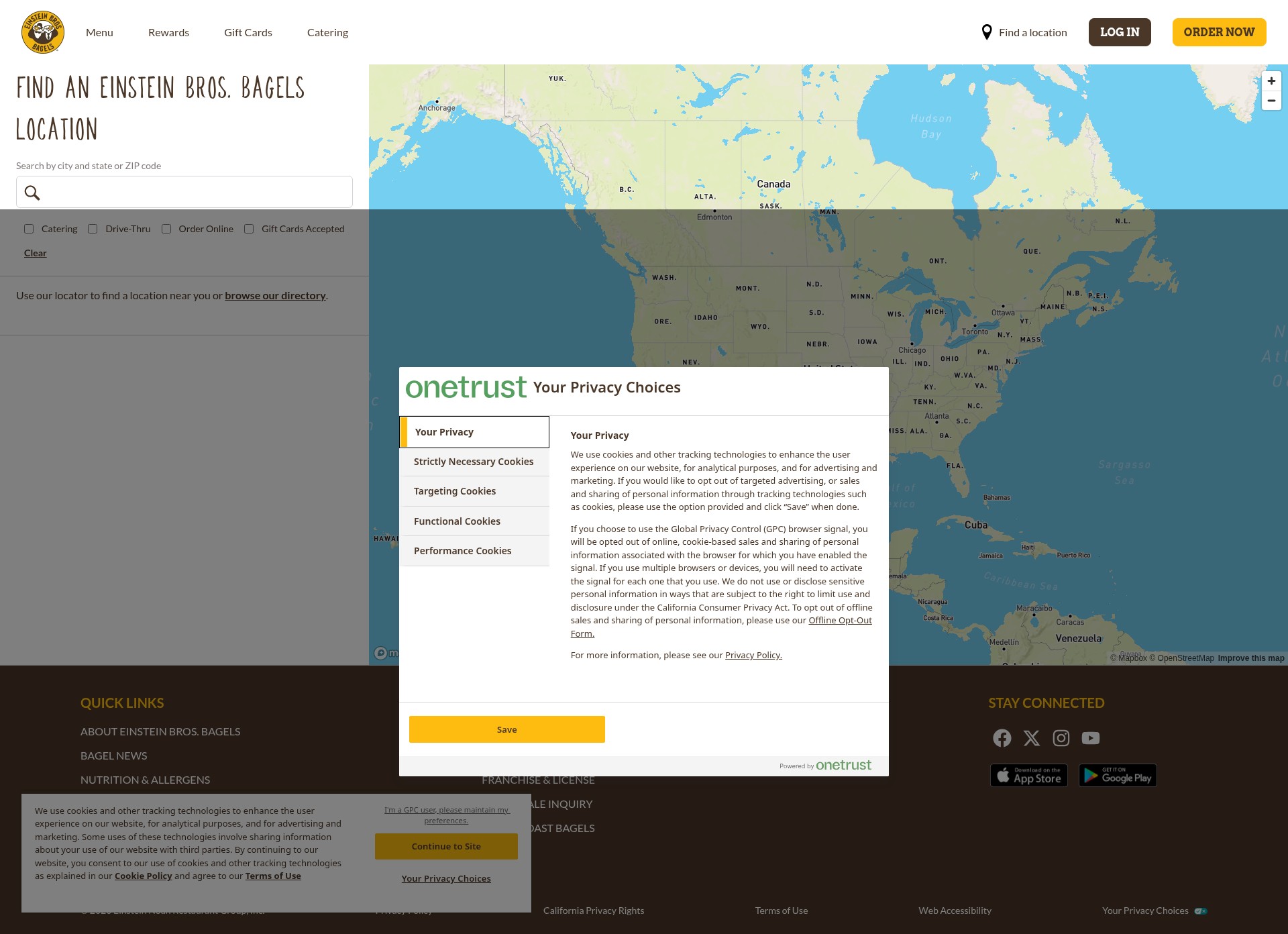The height and width of the screenshot is (934, 1288).
Task: Zoom in on the map
Action: tap(1271, 81)
